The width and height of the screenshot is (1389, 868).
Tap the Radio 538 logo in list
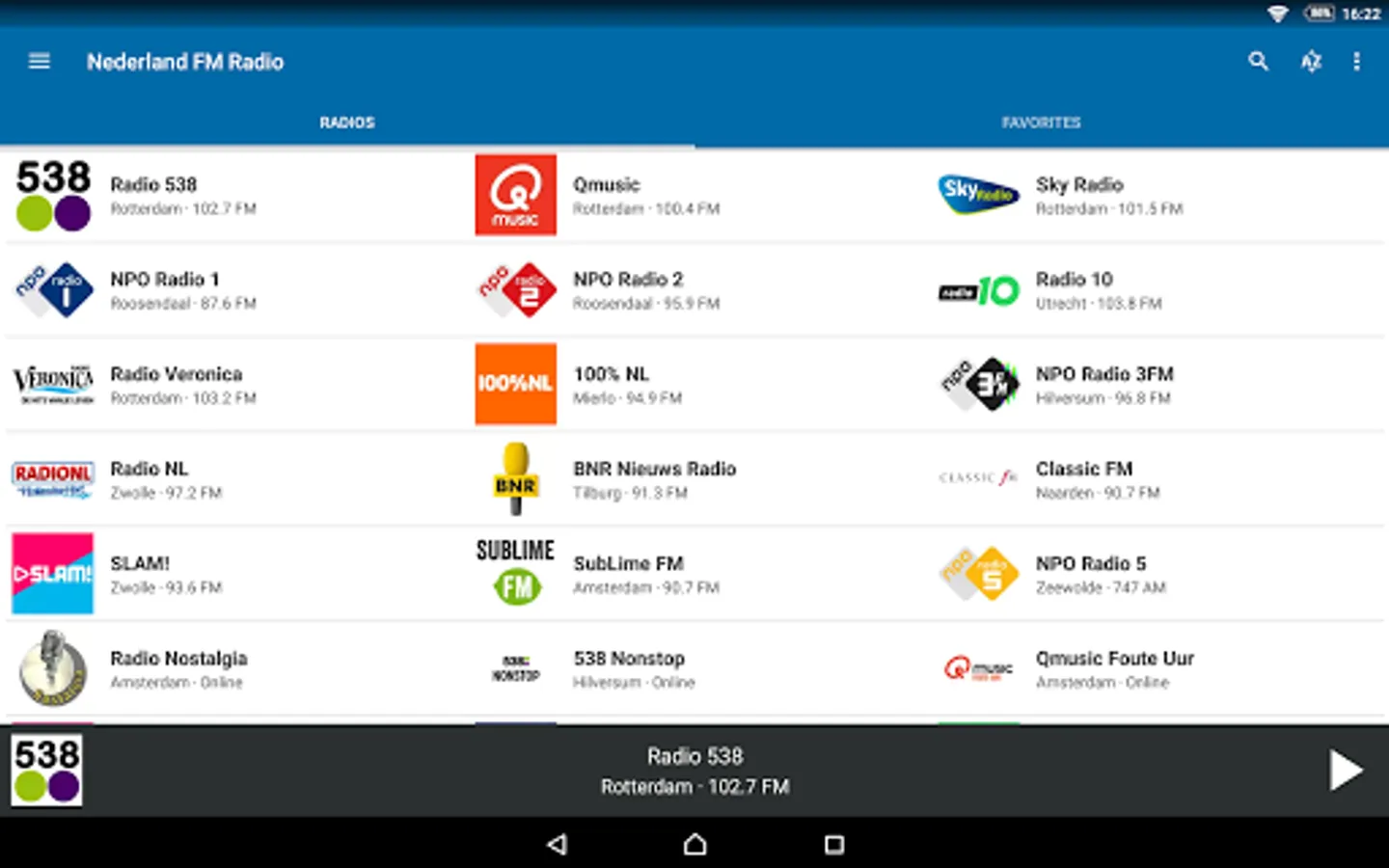[53, 195]
